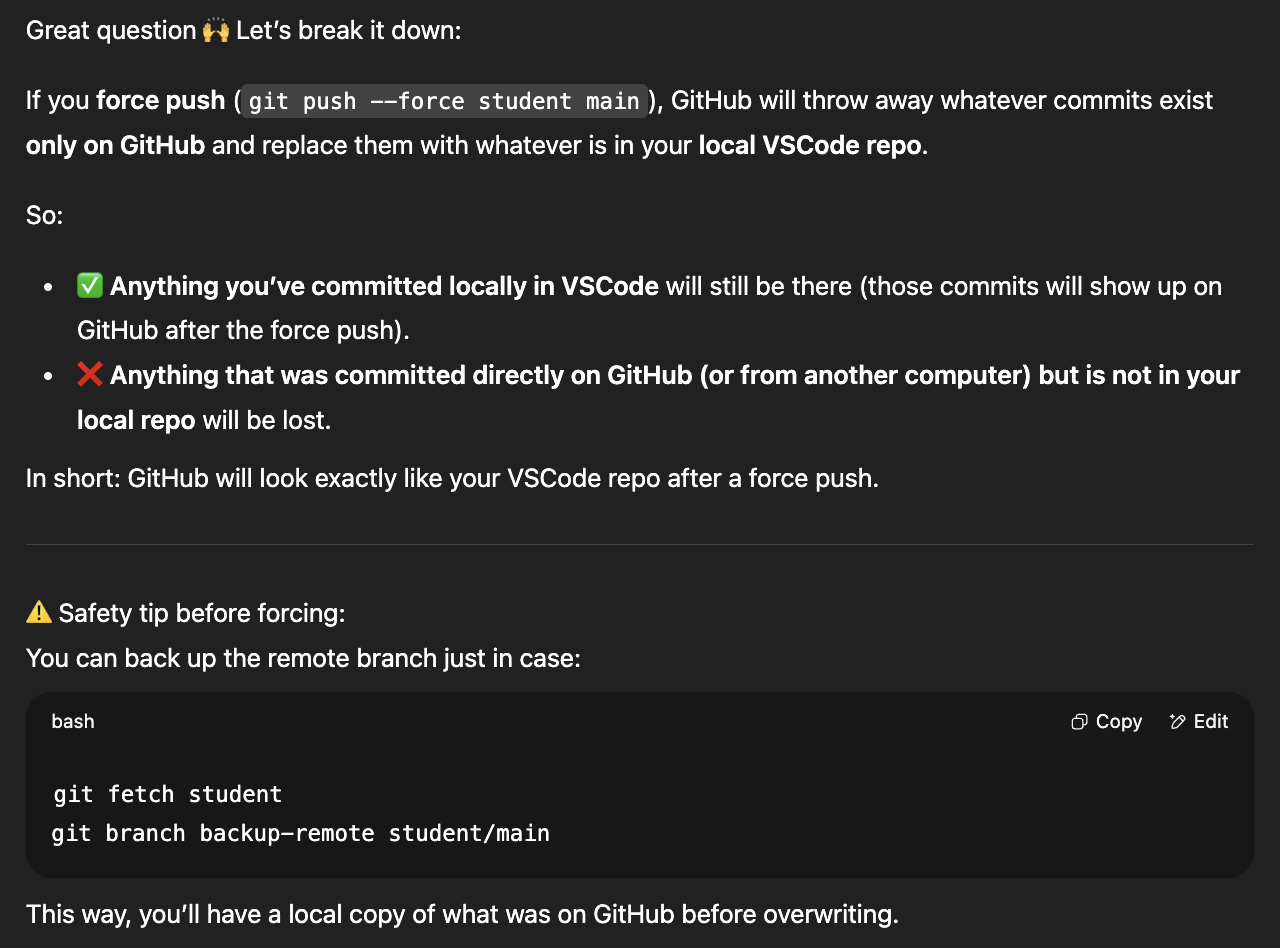
Task: Click the red cross mark emoji bullet
Action: (x=90, y=375)
